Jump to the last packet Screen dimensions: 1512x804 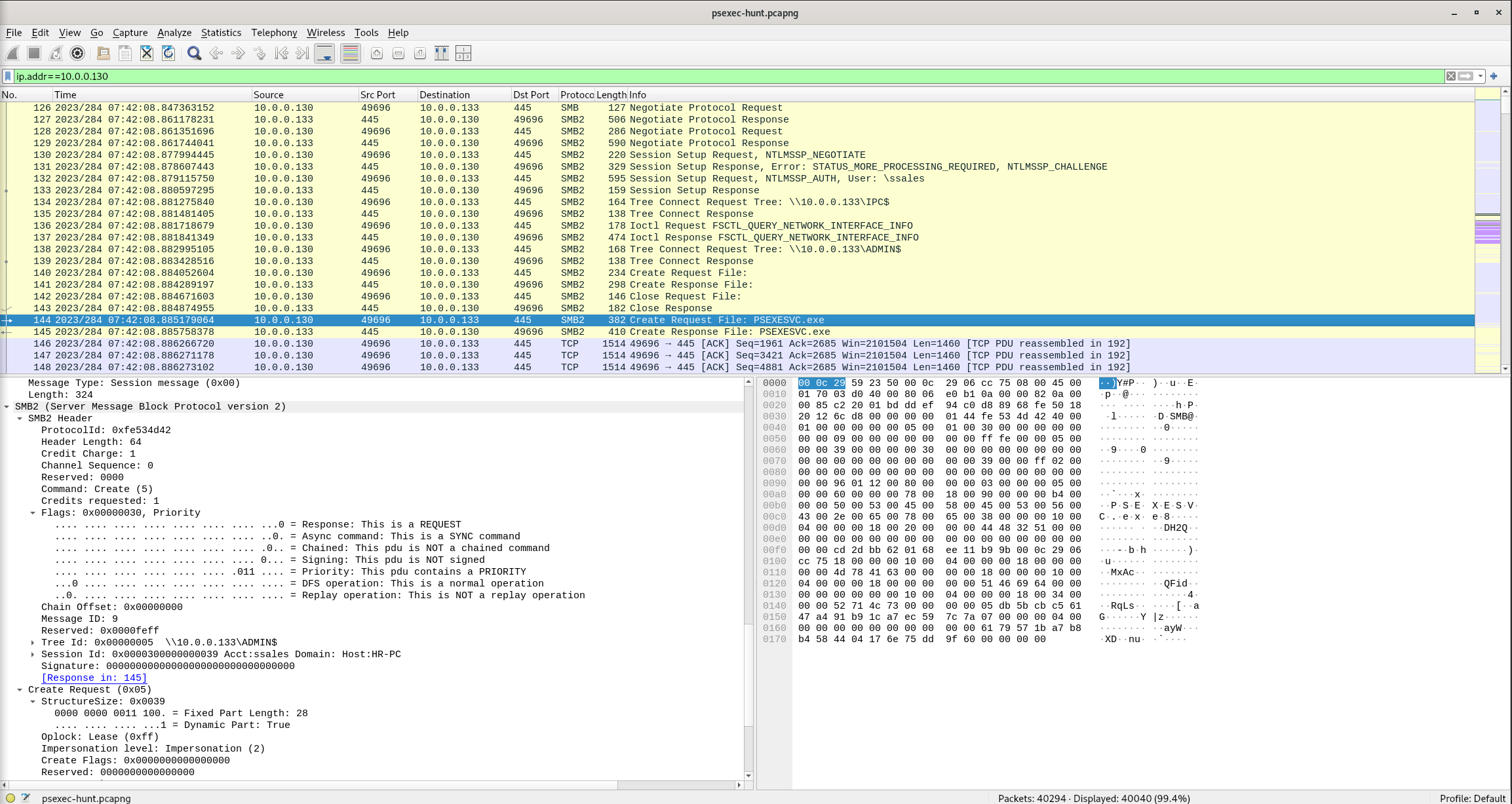(303, 54)
